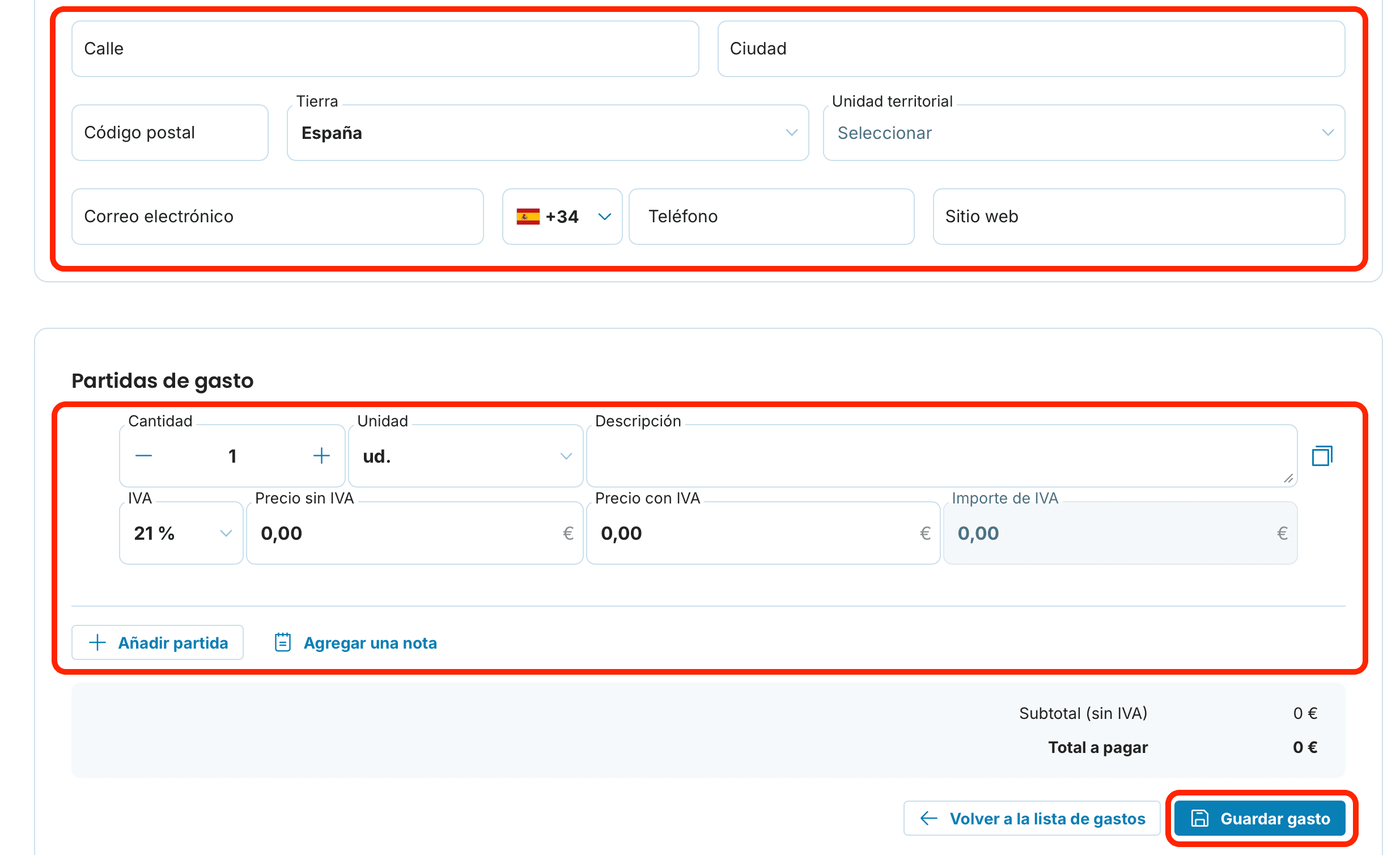The image size is (1400, 855).
Task: Open the IVA 21 % dropdown
Action: coord(181,533)
